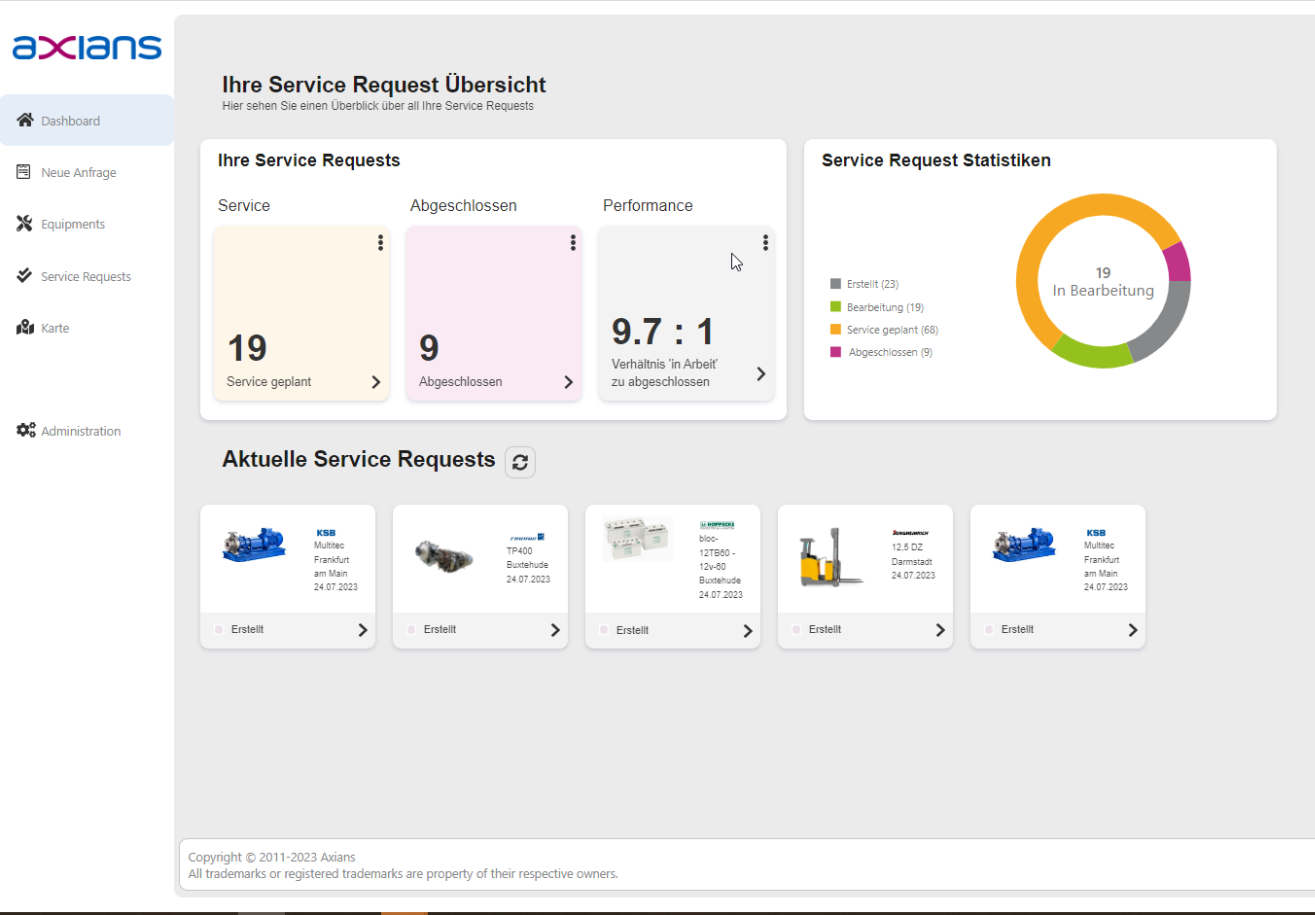Click the orange Service geplant legend swatch
The height and width of the screenshot is (915, 1315).
coord(836,329)
